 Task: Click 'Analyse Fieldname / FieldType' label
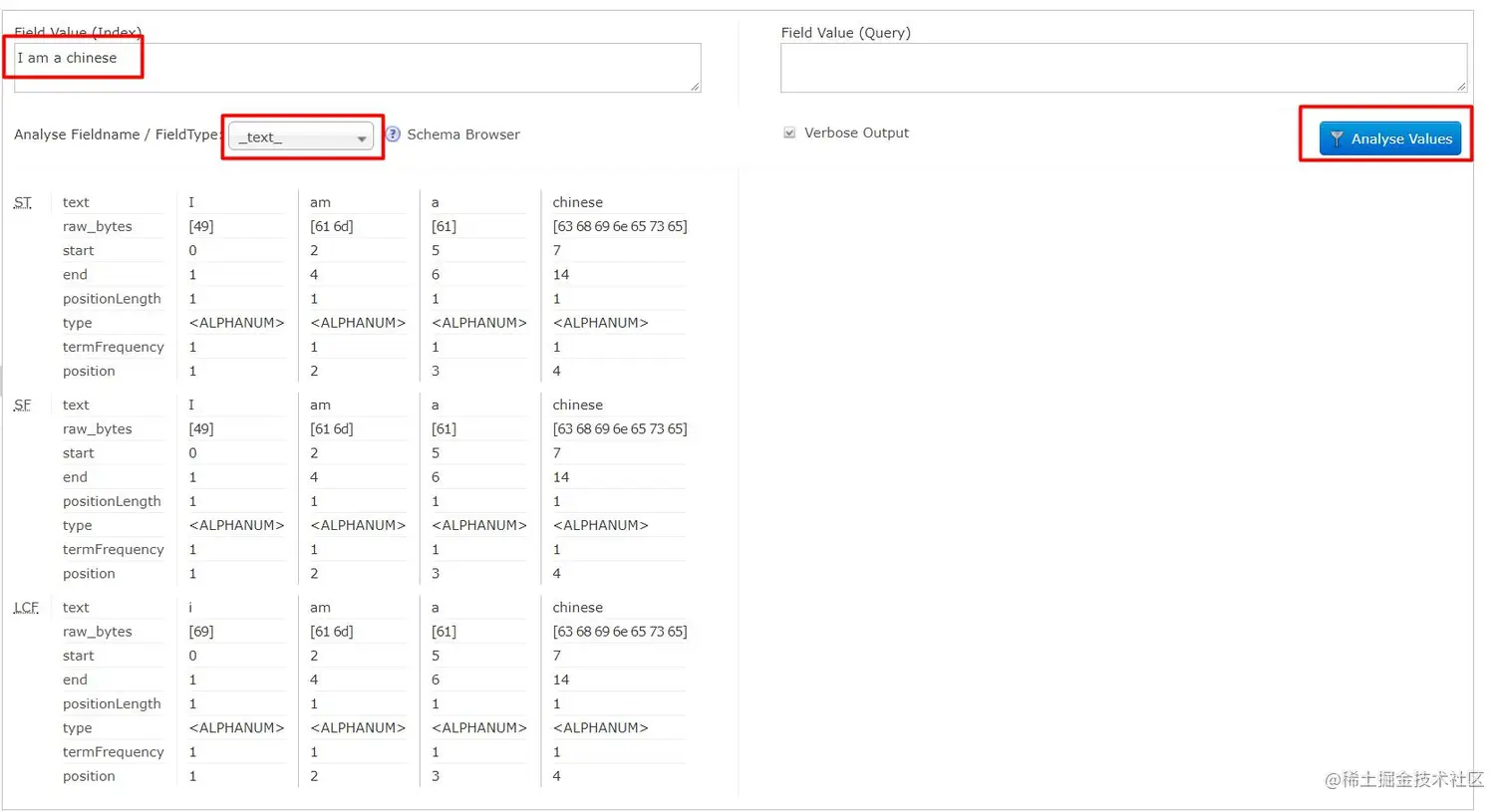118,135
